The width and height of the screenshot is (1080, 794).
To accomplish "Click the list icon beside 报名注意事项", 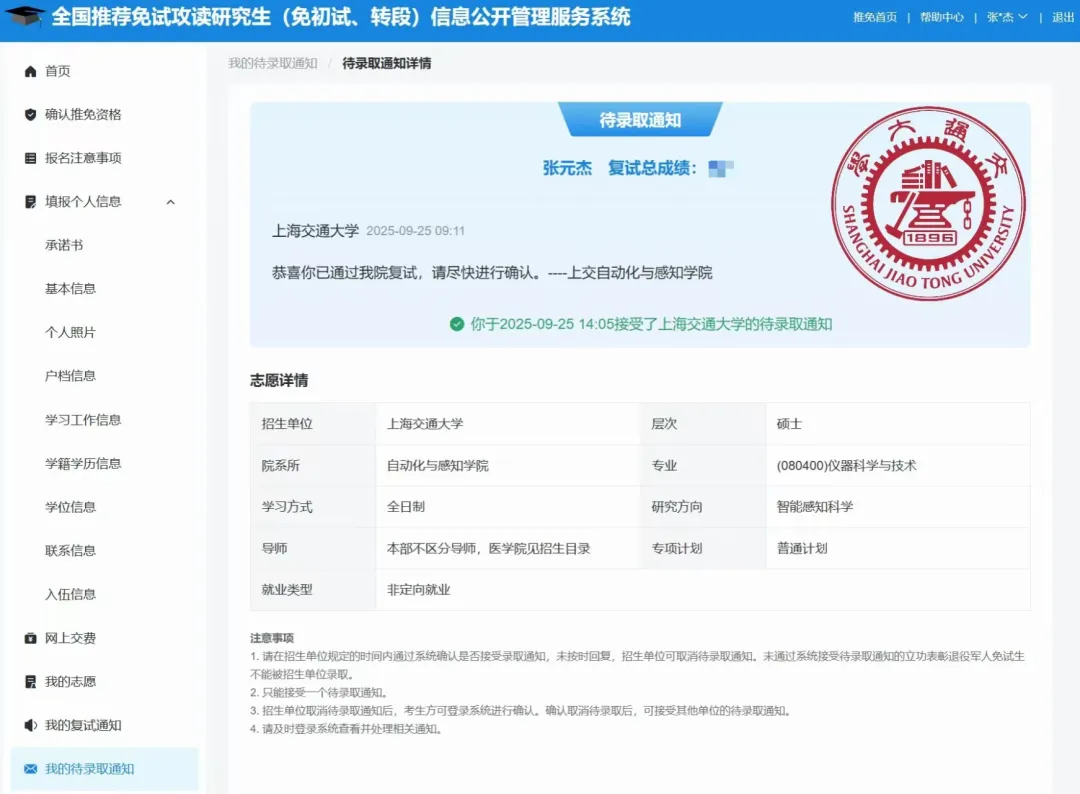I will (30, 158).
